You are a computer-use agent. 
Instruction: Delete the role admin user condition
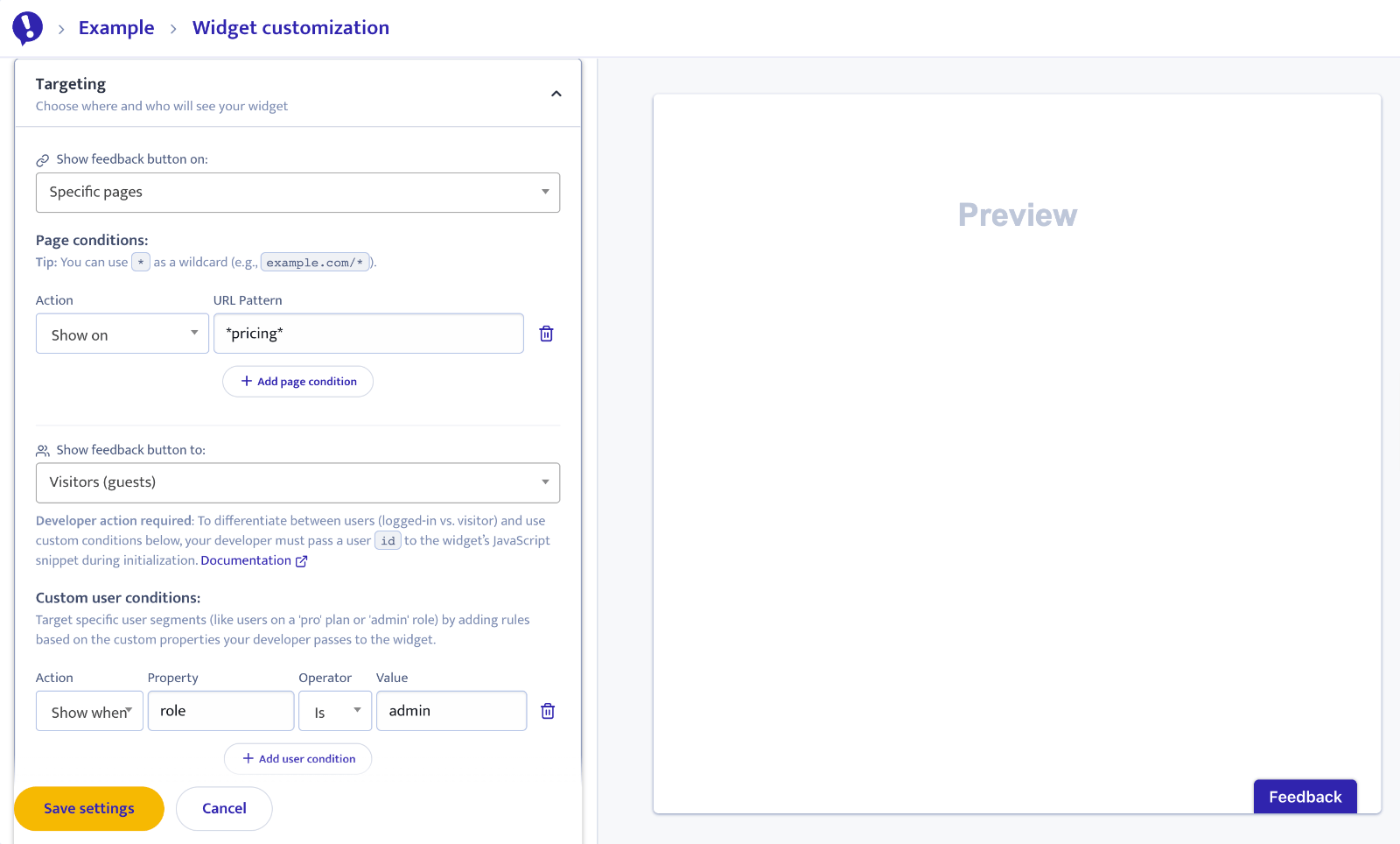547,711
